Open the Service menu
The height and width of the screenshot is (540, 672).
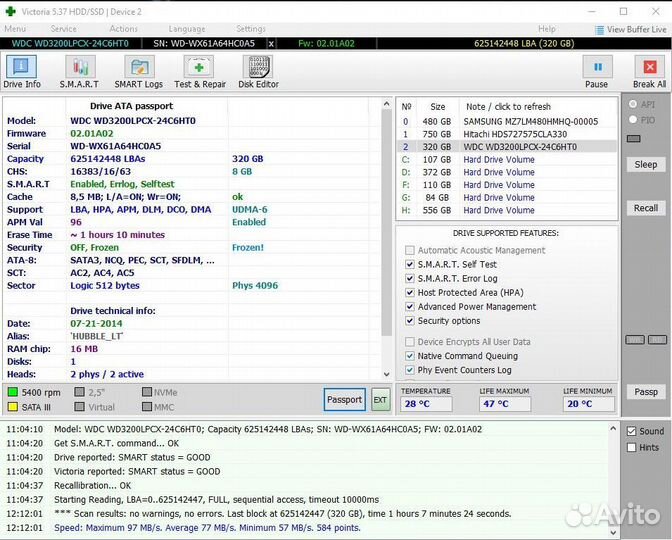point(63,29)
